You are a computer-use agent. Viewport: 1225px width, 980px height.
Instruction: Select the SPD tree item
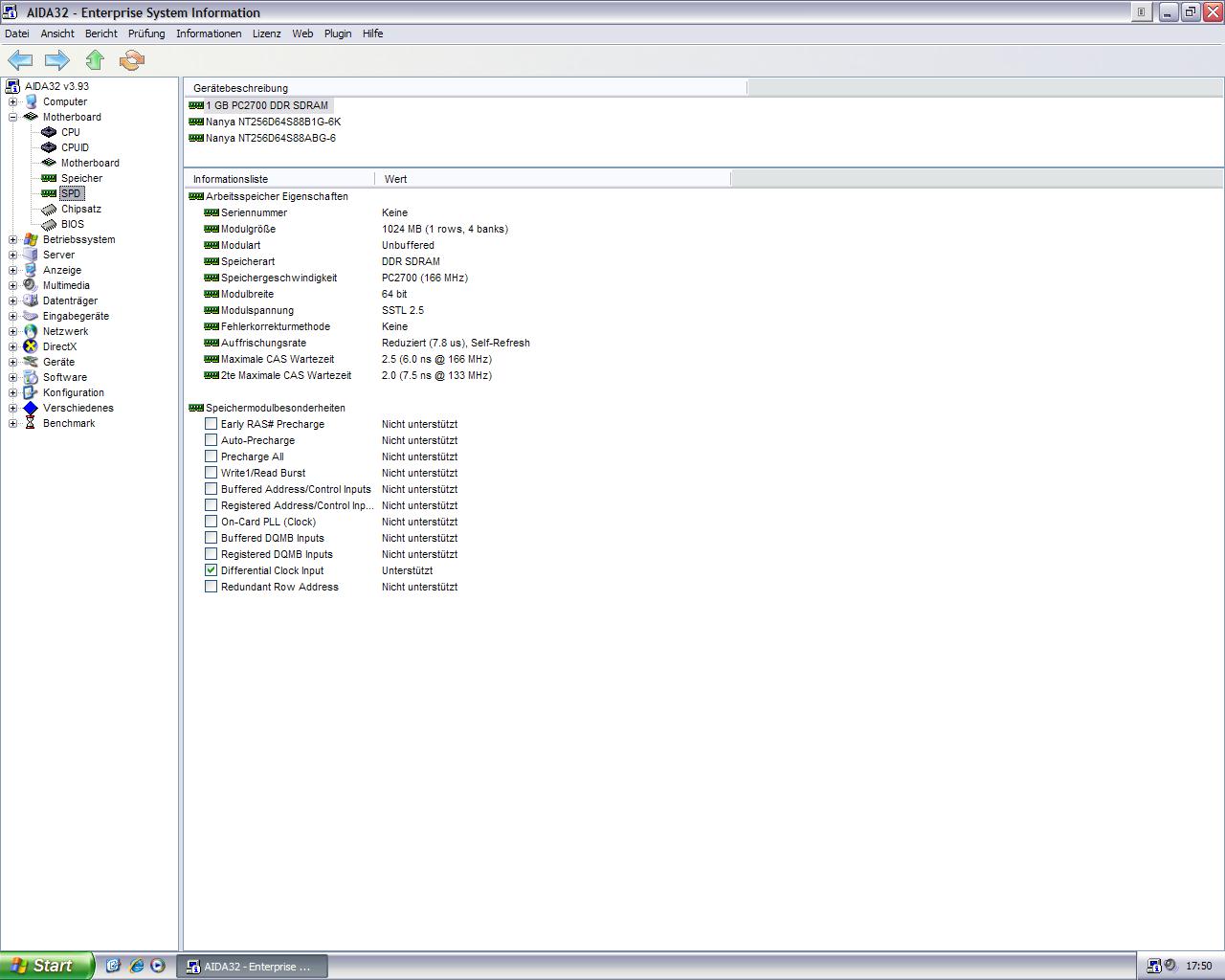click(72, 193)
